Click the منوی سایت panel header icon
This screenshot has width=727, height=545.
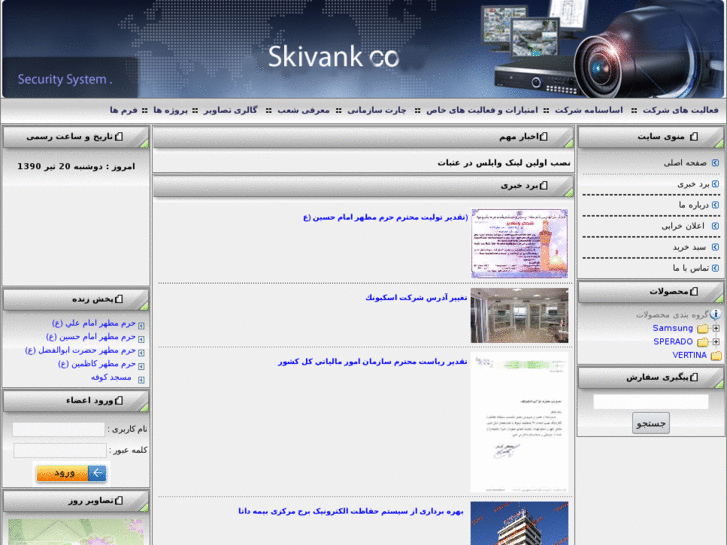[694, 136]
